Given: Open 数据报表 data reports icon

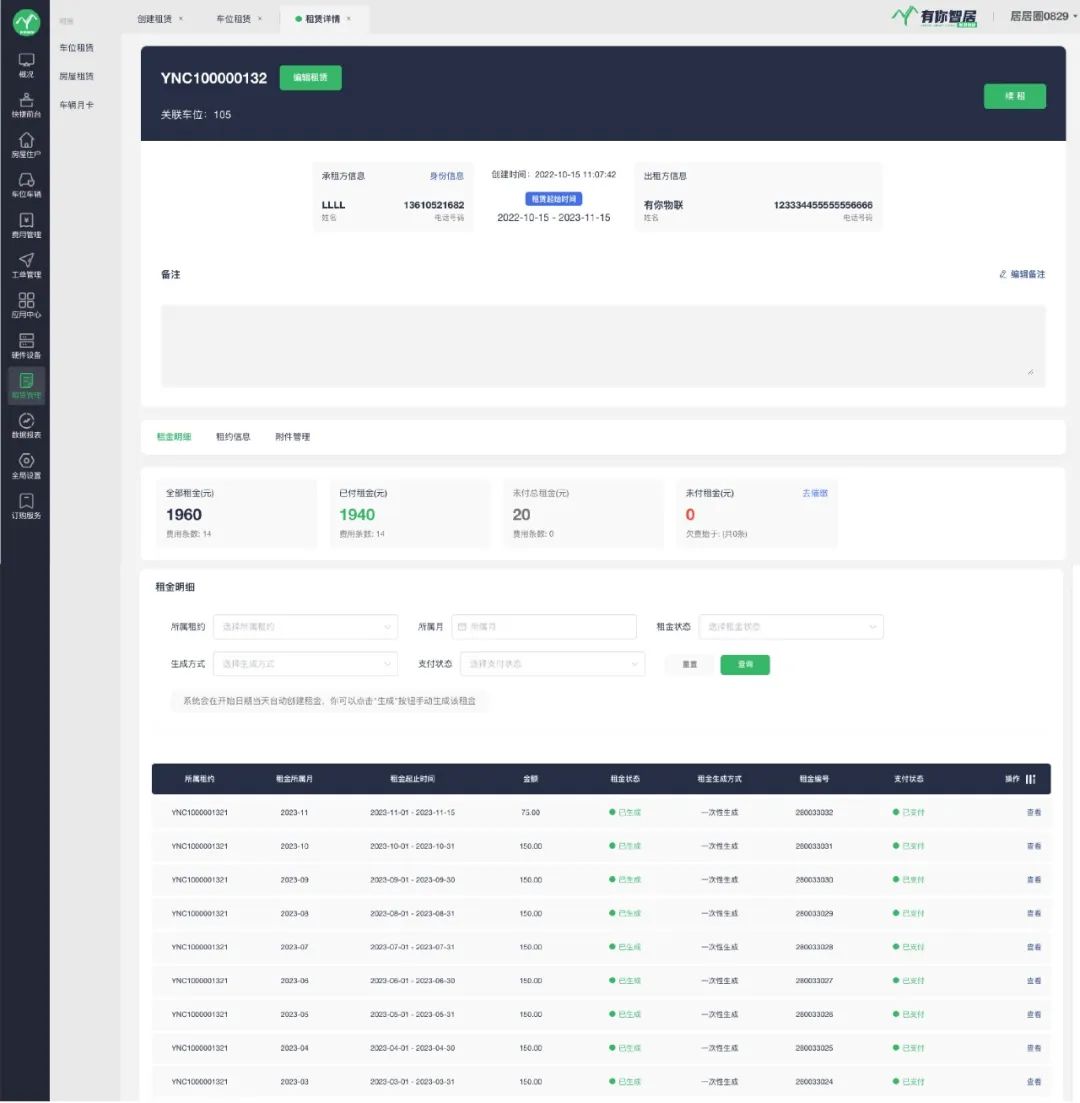Looking at the screenshot, I should tap(26, 425).
